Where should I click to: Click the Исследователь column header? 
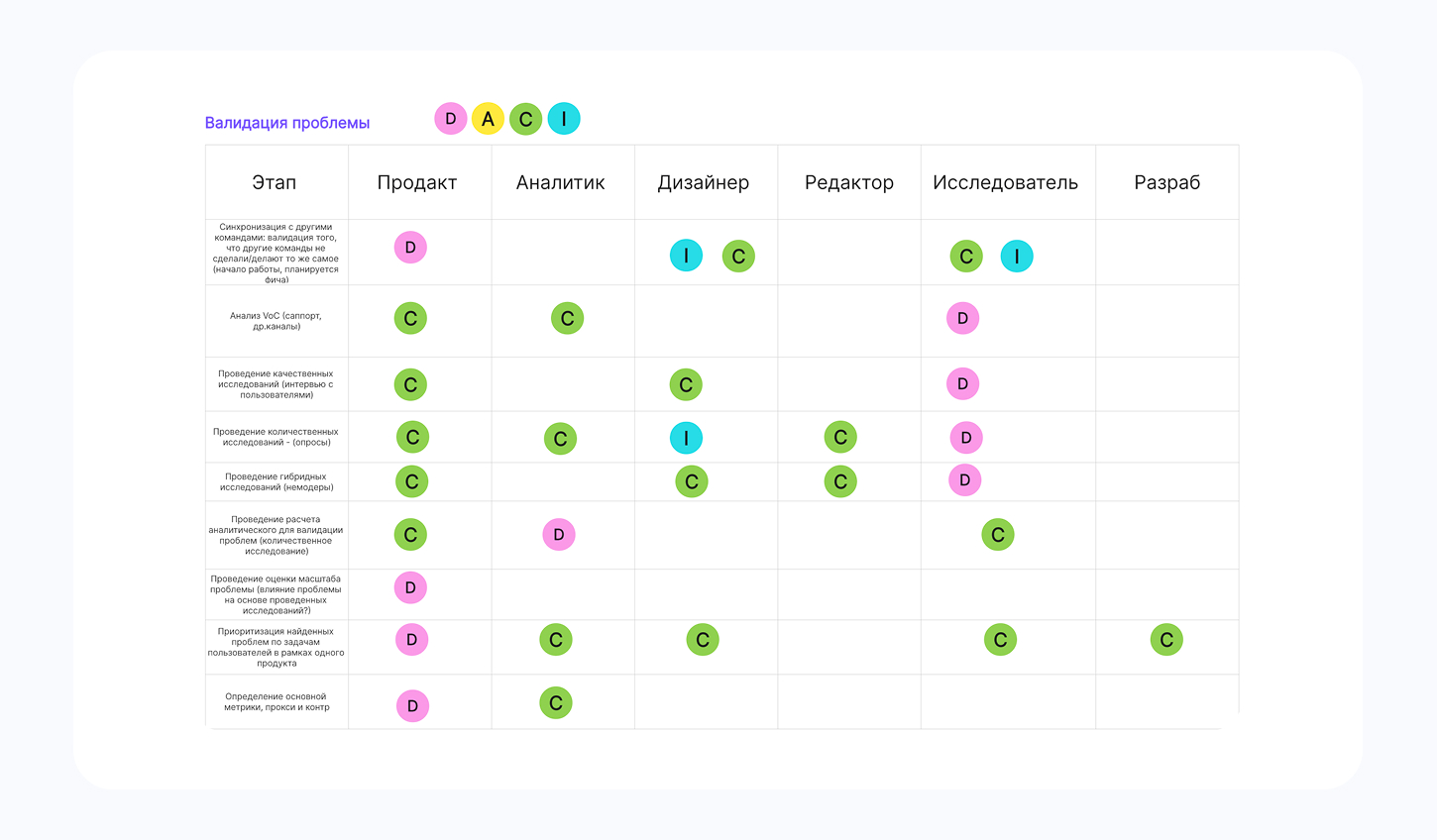tap(1005, 182)
